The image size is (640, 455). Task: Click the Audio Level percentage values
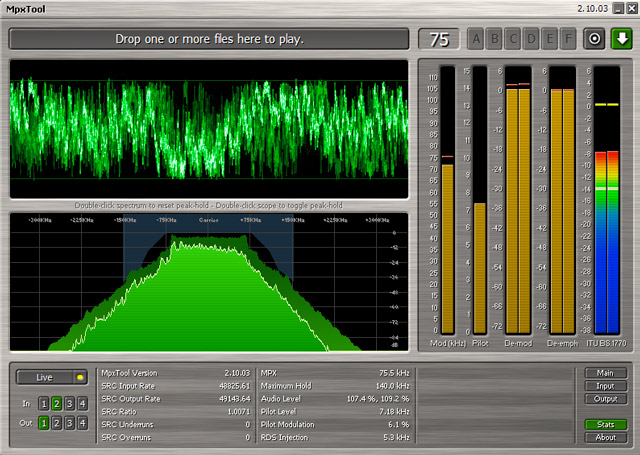378,399
